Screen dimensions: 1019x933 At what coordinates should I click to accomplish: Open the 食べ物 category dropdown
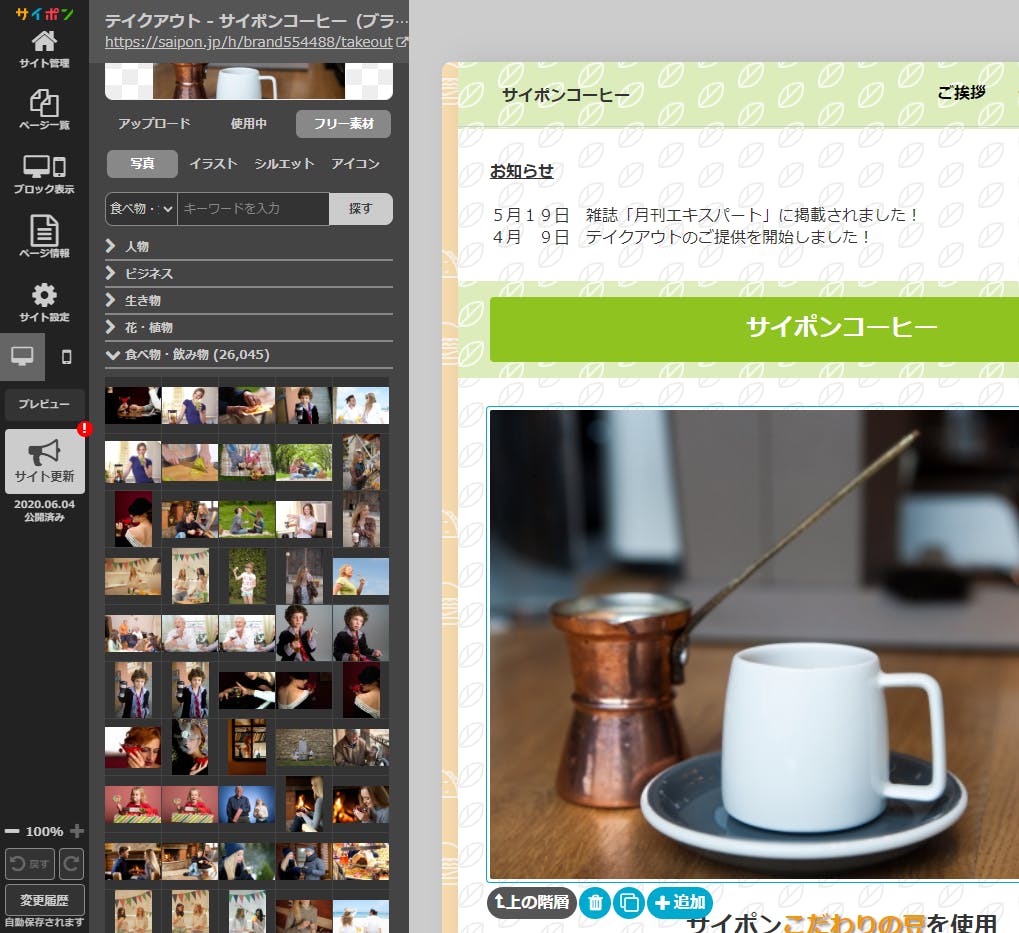[141, 209]
